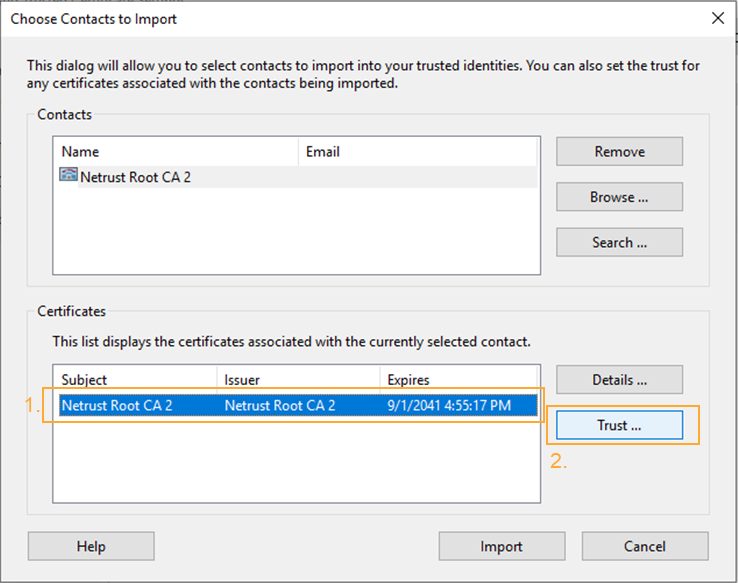738x583 pixels.
Task: Open certificate Details...
Action: click(x=619, y=380)
